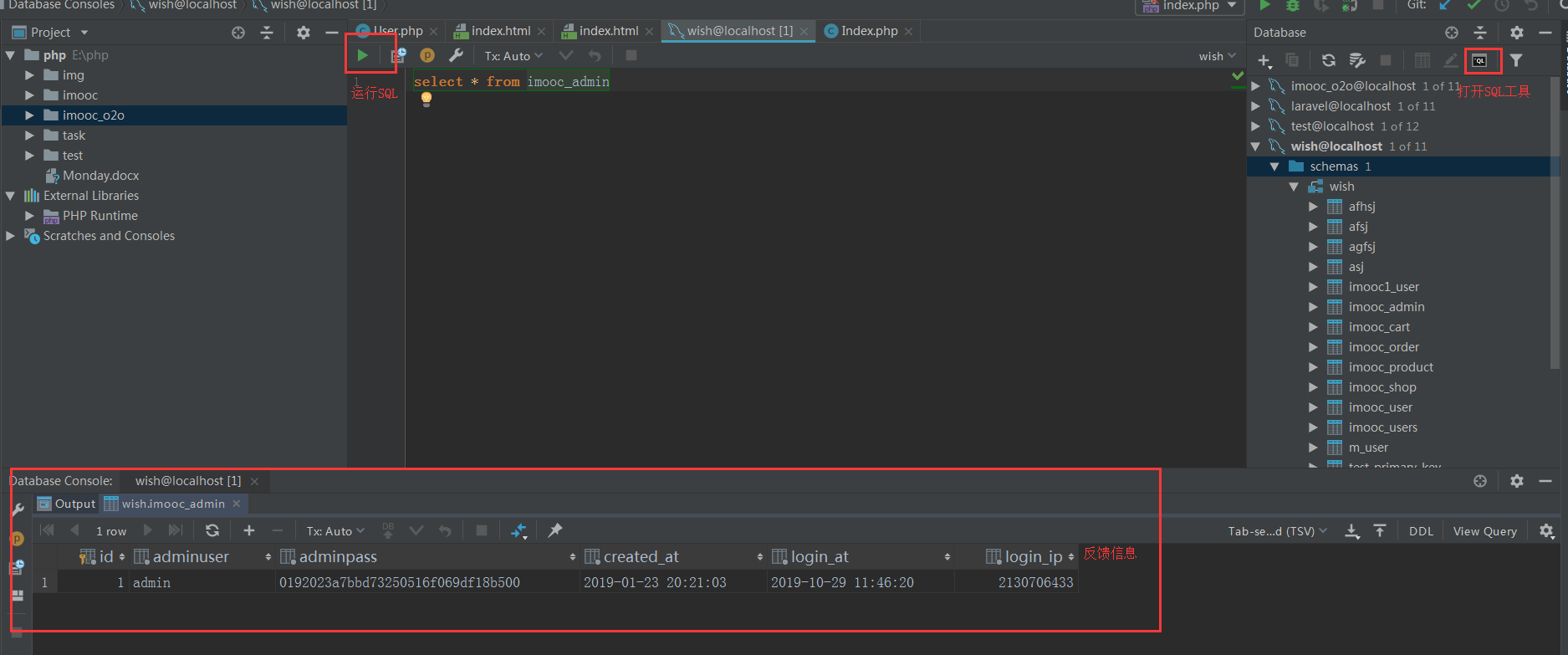Image resolution: width=1568 pixels, height=655 pixels.
Task: Rollback transaction in editor toolbar
Action: pyautogui.click(x=595, y=55)
